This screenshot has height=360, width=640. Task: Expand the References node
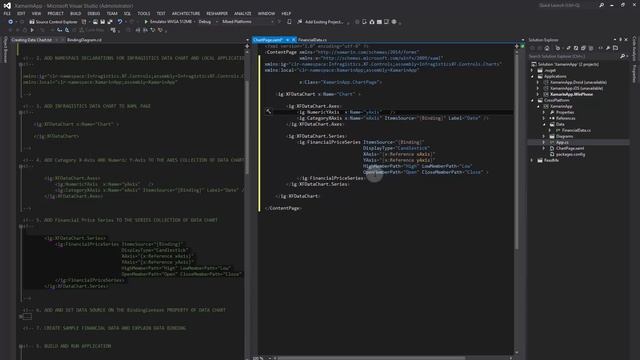point(544,118)
